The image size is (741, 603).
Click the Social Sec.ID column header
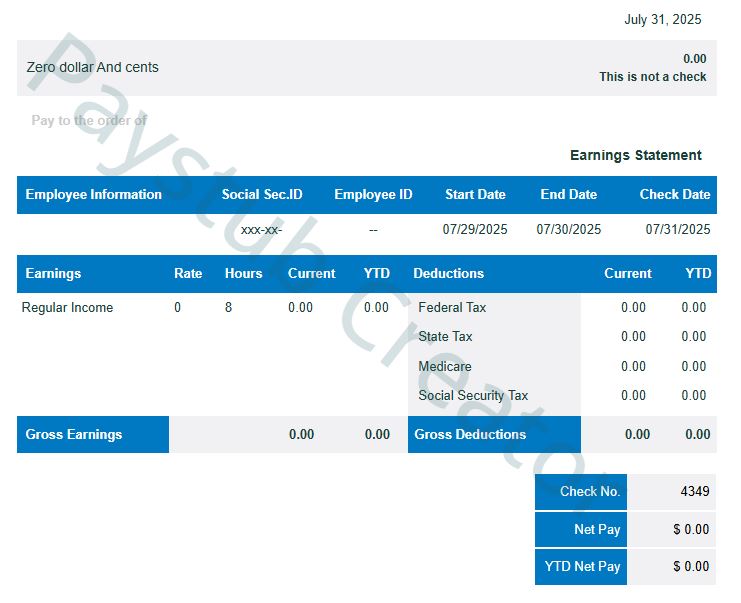[261, 194]
